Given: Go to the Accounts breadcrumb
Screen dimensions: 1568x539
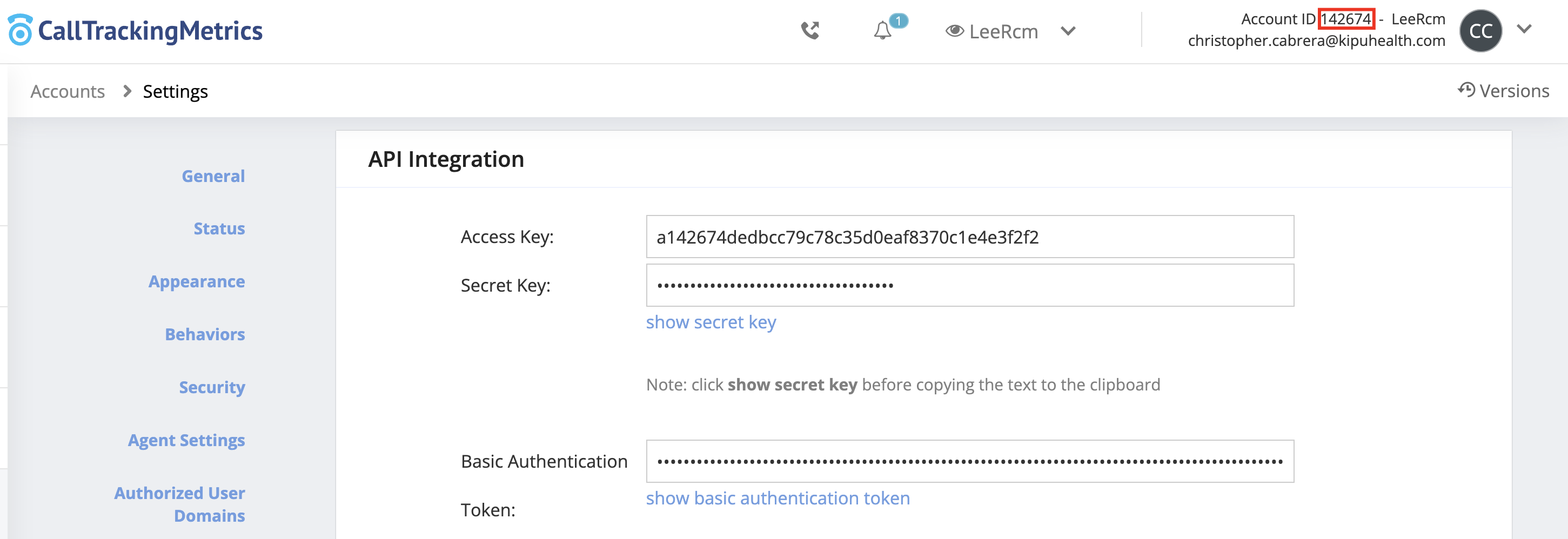Looking at the screenshot, I should (68, 91).
